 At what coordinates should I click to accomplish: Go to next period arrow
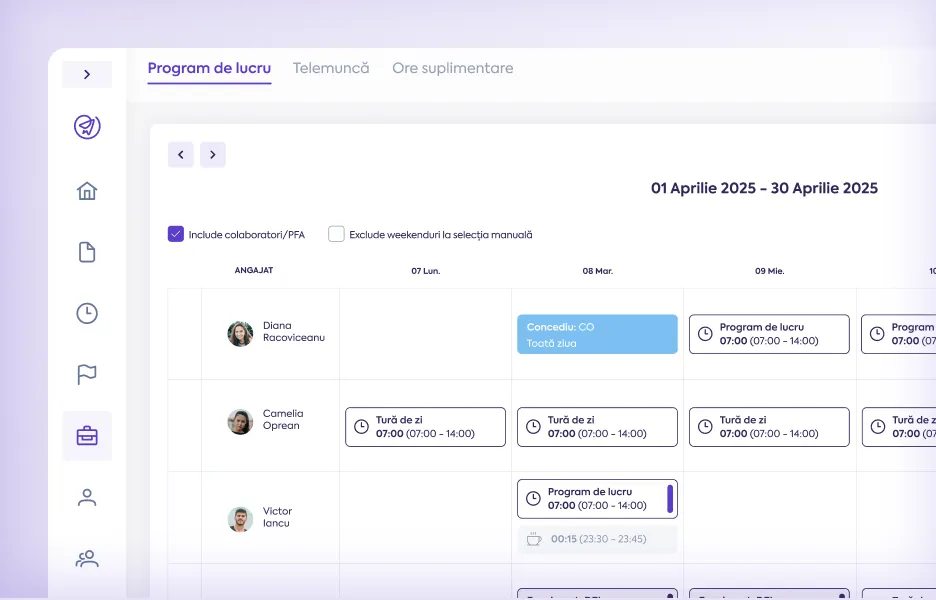[x=213, y=155]
